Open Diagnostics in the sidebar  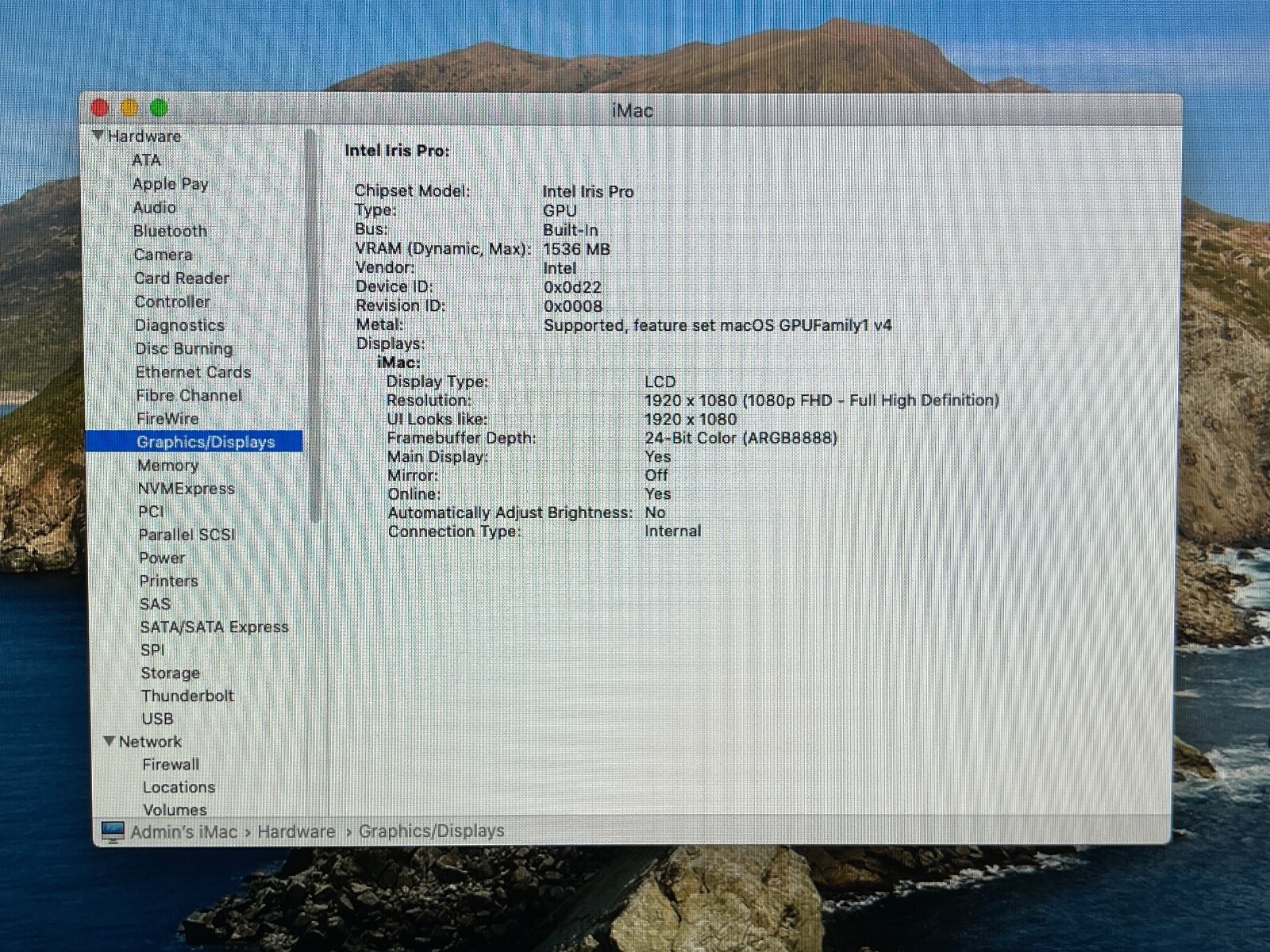(x=179, y=325)
